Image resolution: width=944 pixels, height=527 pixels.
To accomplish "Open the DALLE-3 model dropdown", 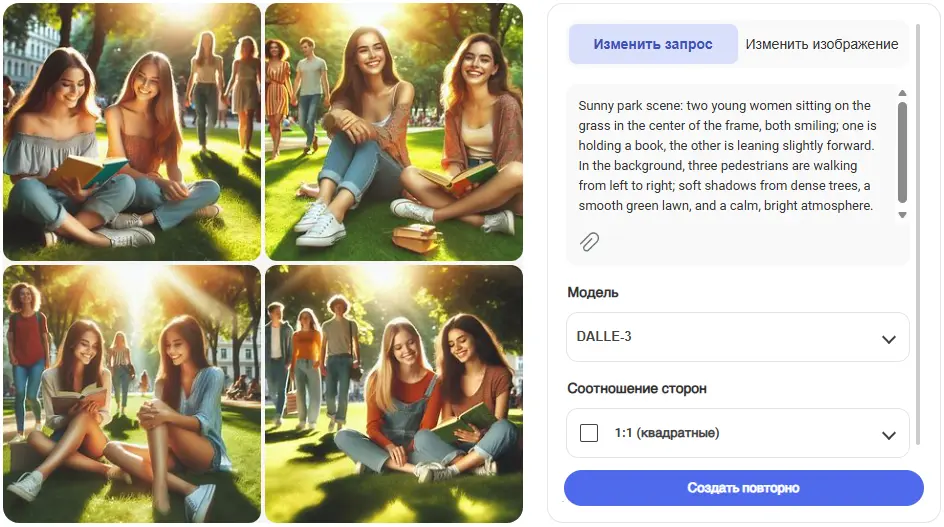I will [738, 337].
